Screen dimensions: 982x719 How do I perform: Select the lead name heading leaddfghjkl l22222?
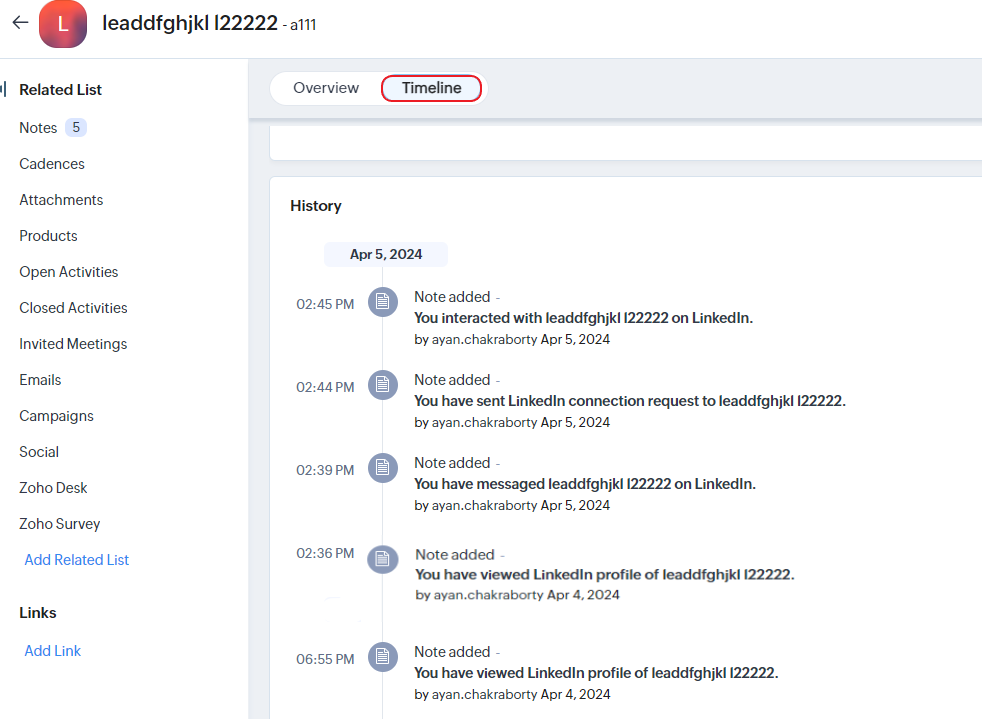coord(190,23)
